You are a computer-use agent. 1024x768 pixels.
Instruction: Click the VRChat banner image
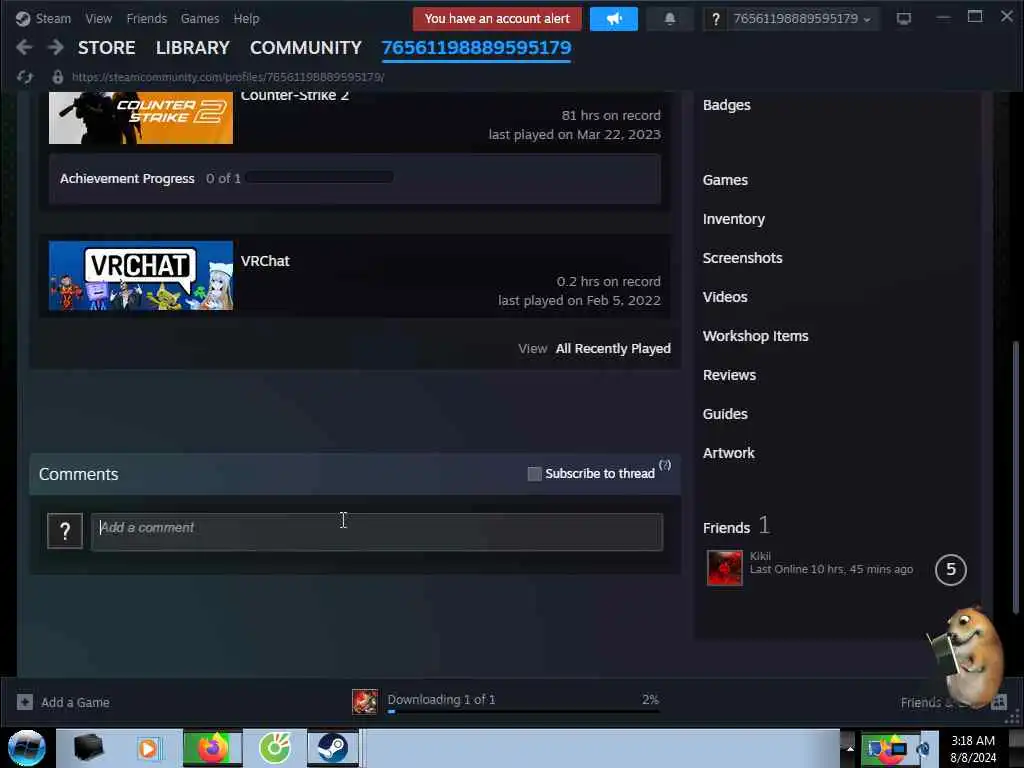coord(141,276)
